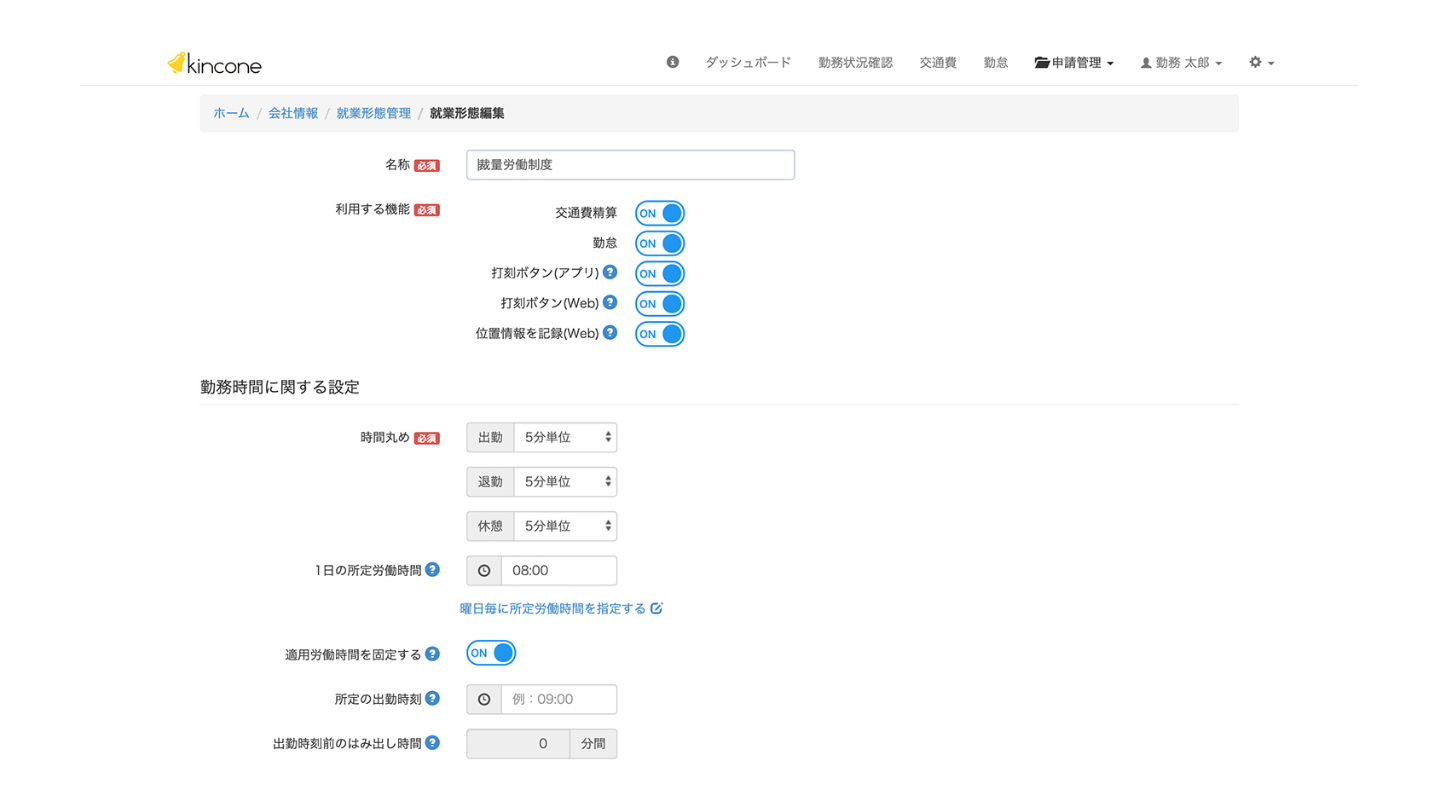Viewport: 1440px width, 810px height.
Task: Open 勤務状況確認 from the navbar
Action: [x=855, y=62]
